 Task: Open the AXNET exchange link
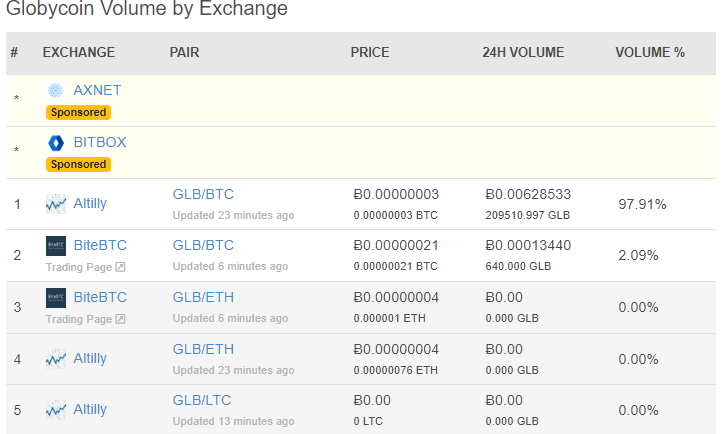tap(97, 90)
